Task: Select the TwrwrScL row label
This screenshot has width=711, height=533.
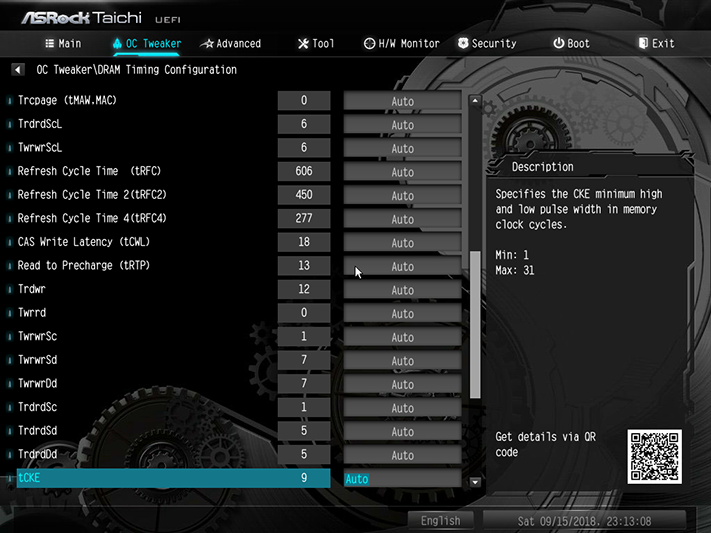Action: pos(39,147)
